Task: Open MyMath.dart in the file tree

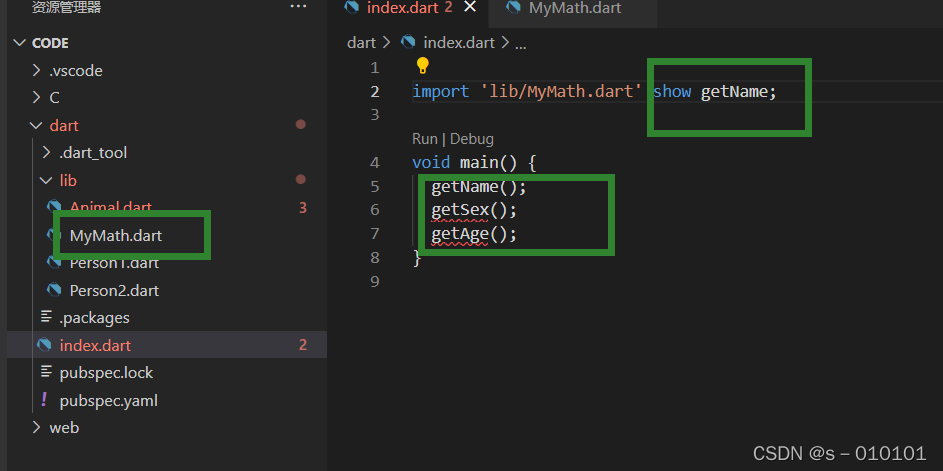Action: 115,236
